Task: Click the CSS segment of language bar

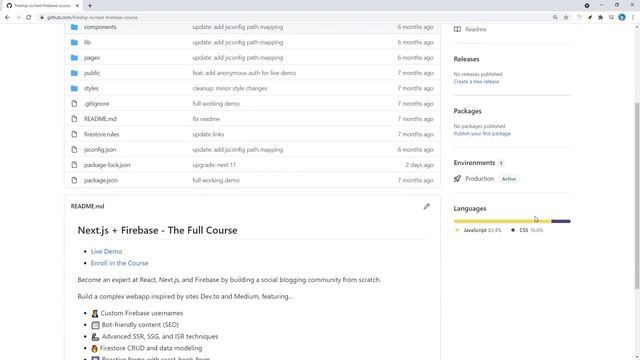Action: click(561, 221)
